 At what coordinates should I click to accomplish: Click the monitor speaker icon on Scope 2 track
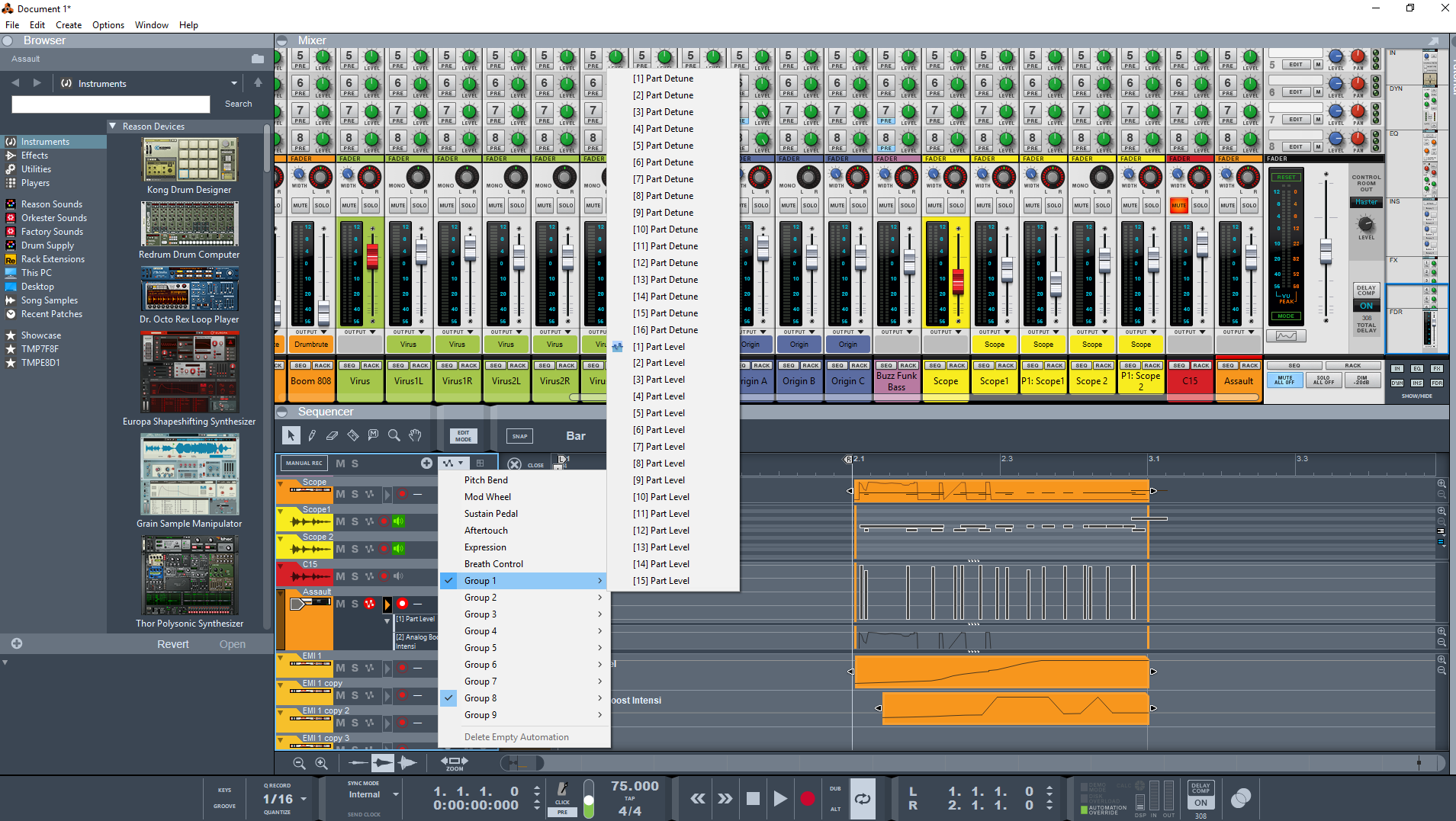(x=398, y=549)
